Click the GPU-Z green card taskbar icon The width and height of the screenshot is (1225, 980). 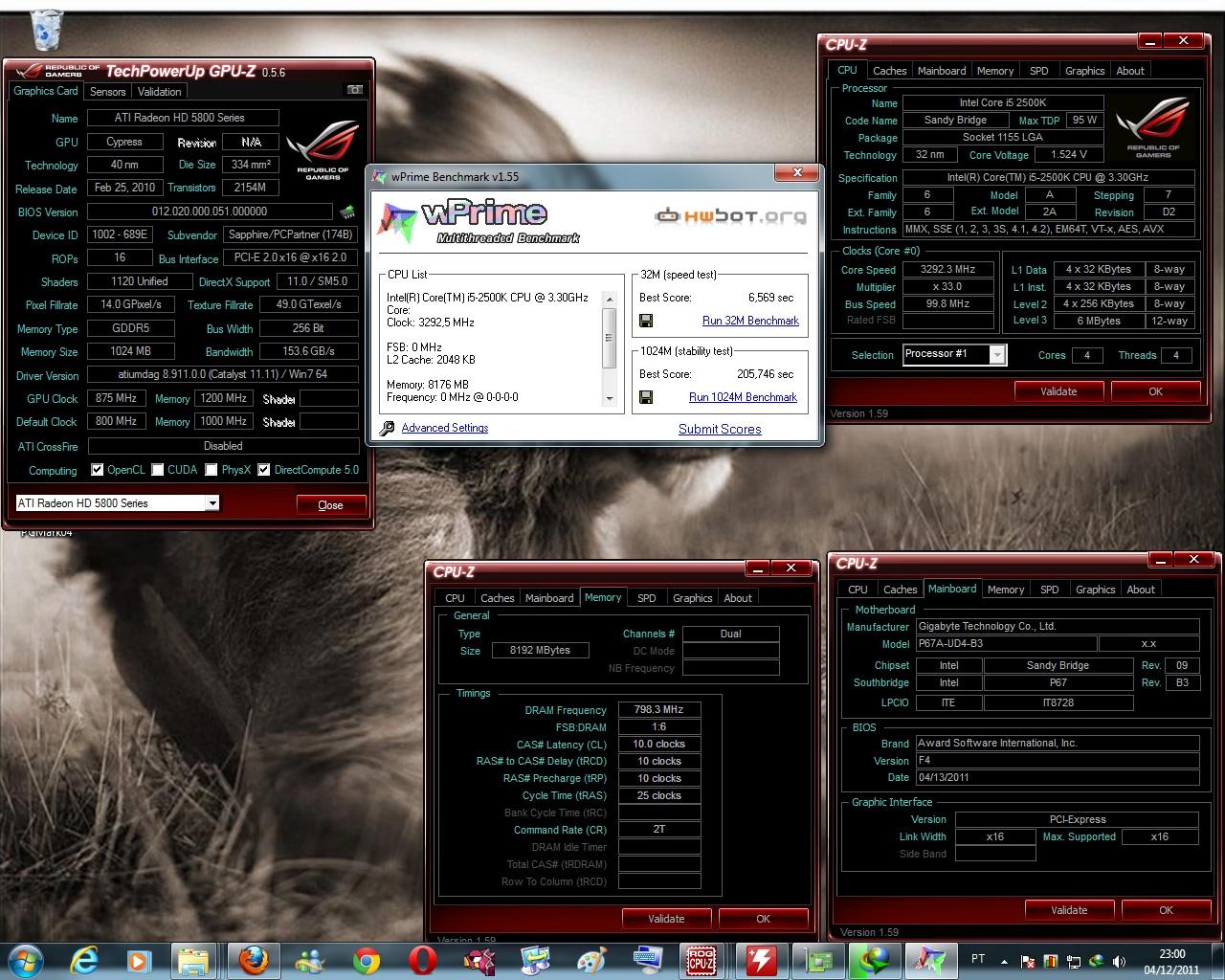819,960
